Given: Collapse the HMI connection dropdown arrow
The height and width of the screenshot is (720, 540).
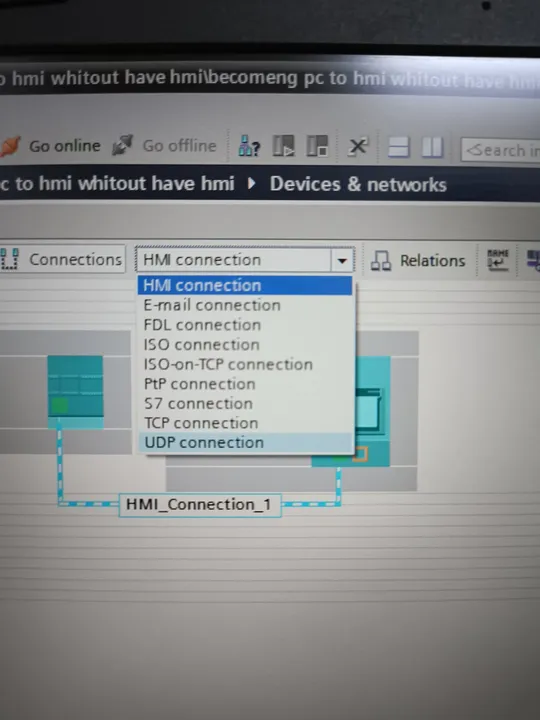Looking at the screenshot, I should (x=342, y=260).
